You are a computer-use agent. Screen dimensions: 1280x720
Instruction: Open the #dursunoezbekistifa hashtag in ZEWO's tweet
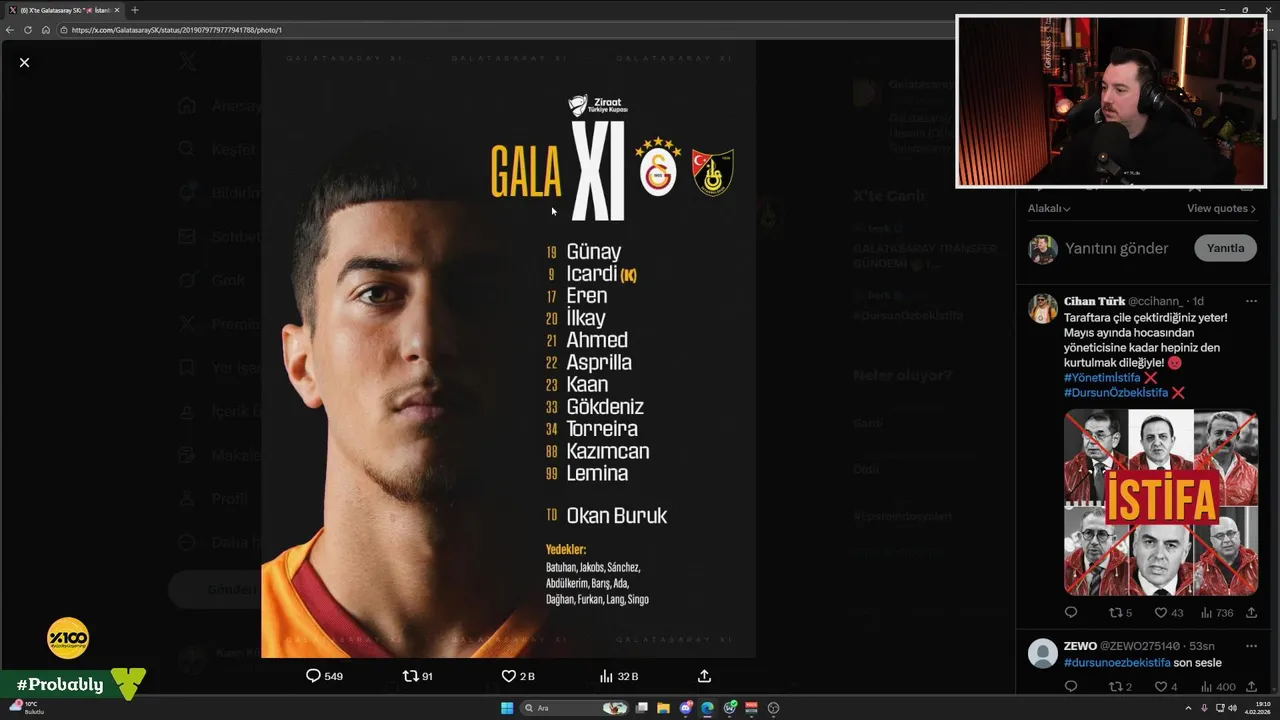pyautogui.click(x=1117, y=662)
